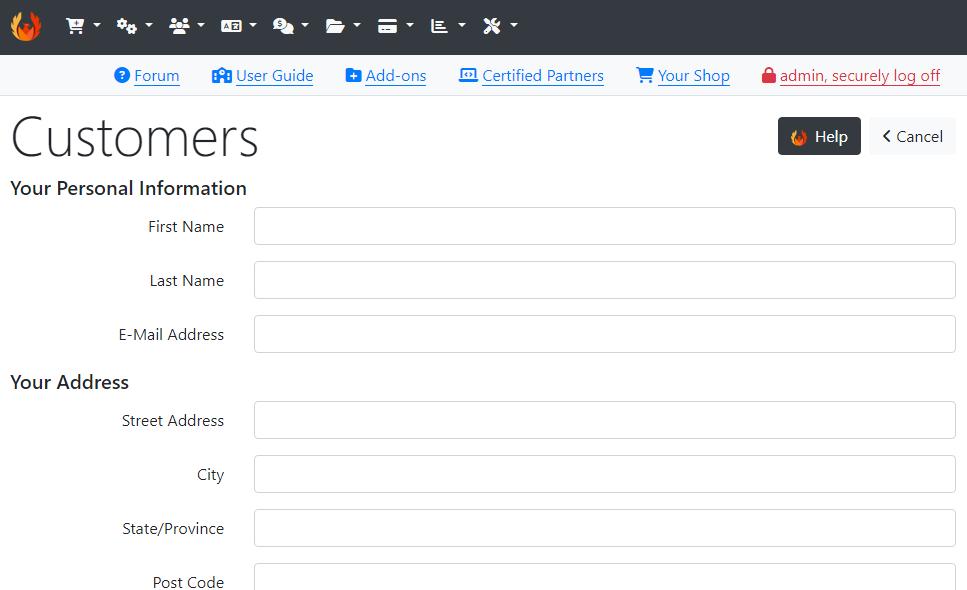
Task: Open the reports chart menu icon
Action: pyautogui.click(x=439, y=26)
